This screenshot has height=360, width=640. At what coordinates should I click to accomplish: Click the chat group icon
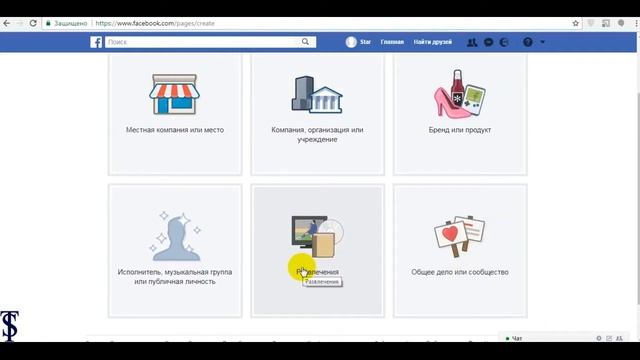[x=619, y=338]
